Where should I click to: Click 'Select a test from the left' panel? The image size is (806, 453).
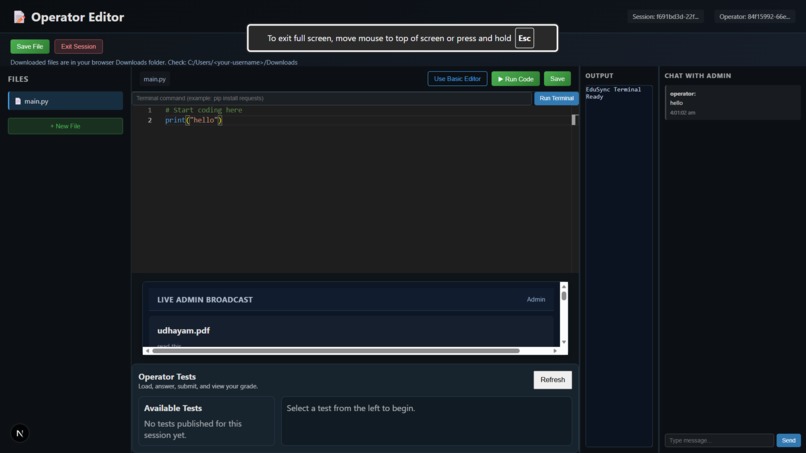(427, 421)
